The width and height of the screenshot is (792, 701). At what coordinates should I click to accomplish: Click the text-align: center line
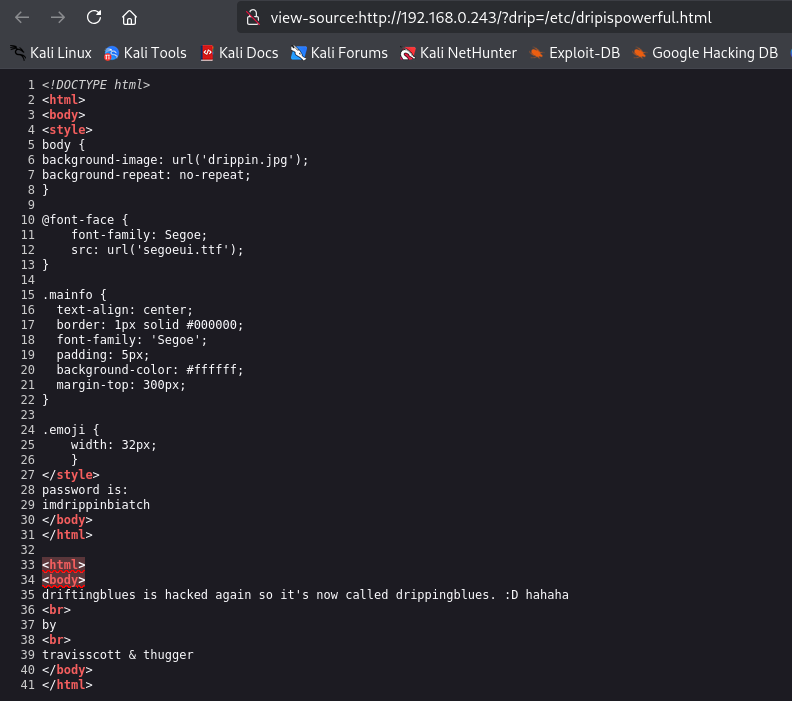pos(124,310)
